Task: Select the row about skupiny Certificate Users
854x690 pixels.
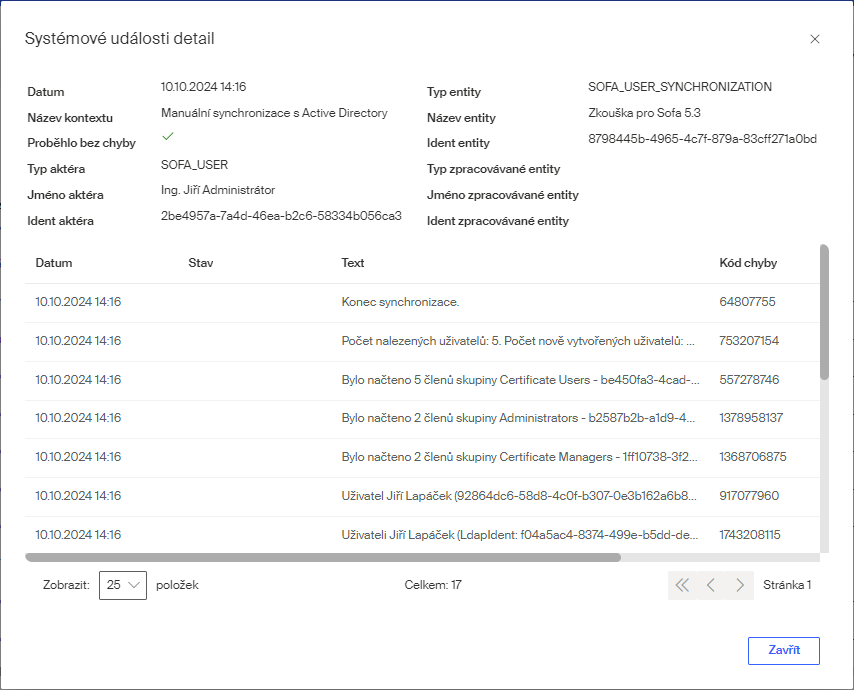Action: click(422, 380)
